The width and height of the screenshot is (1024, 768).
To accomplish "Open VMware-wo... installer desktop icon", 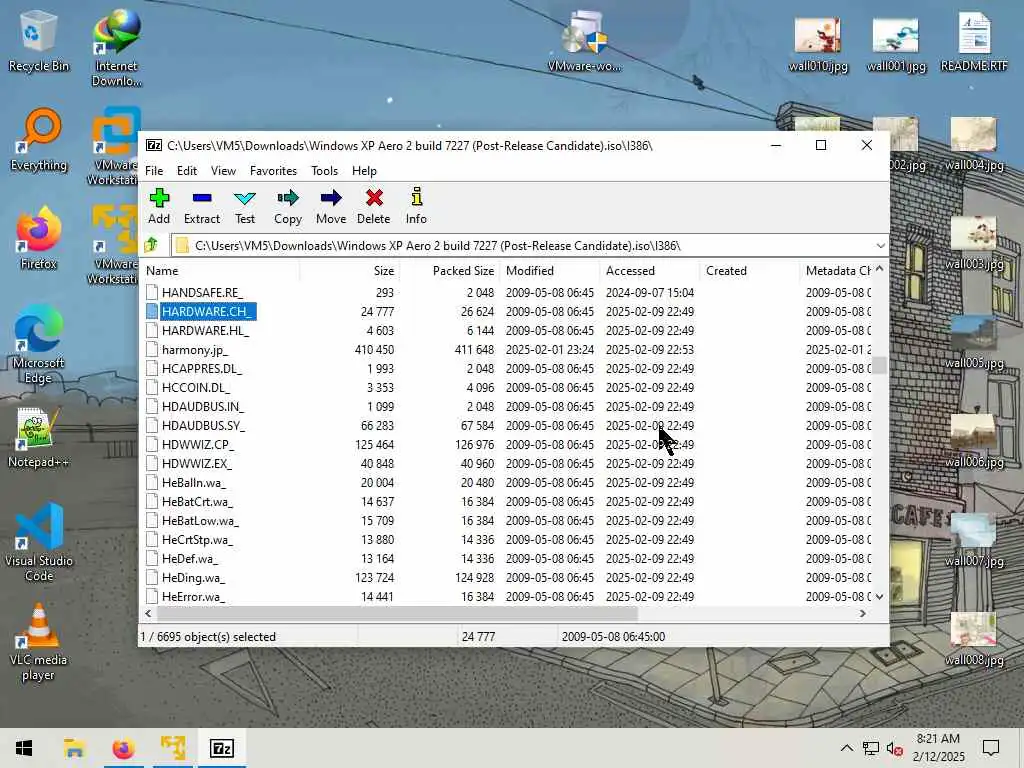I will point(584,40).
